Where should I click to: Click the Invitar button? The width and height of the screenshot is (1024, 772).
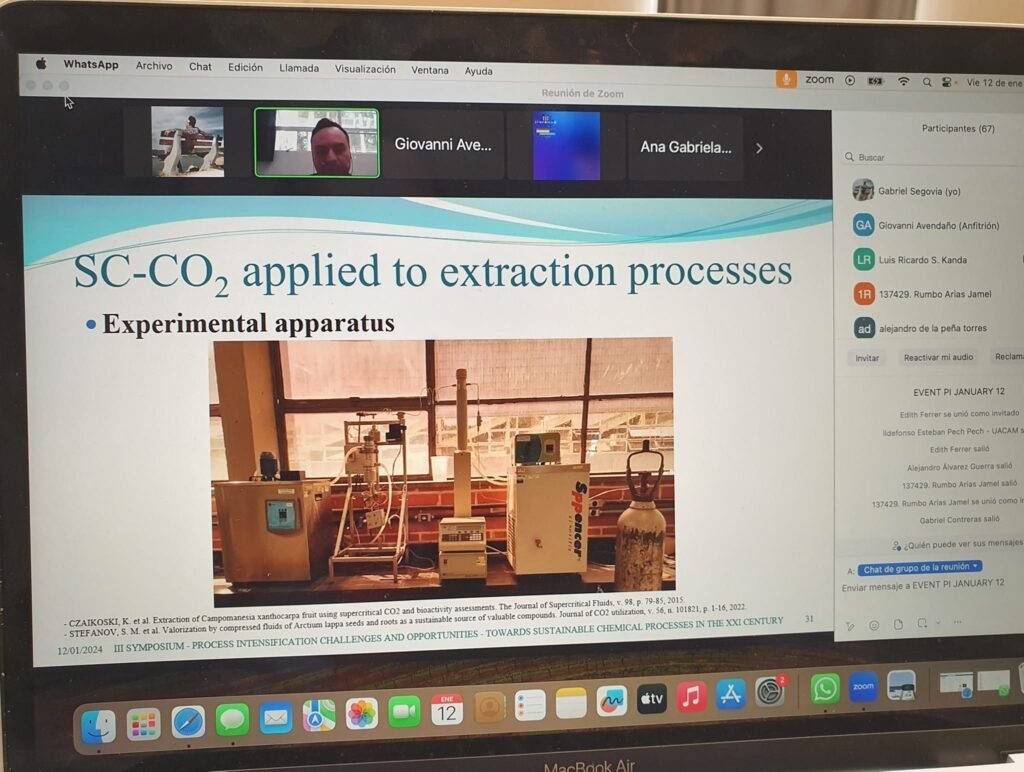point(867,358)
